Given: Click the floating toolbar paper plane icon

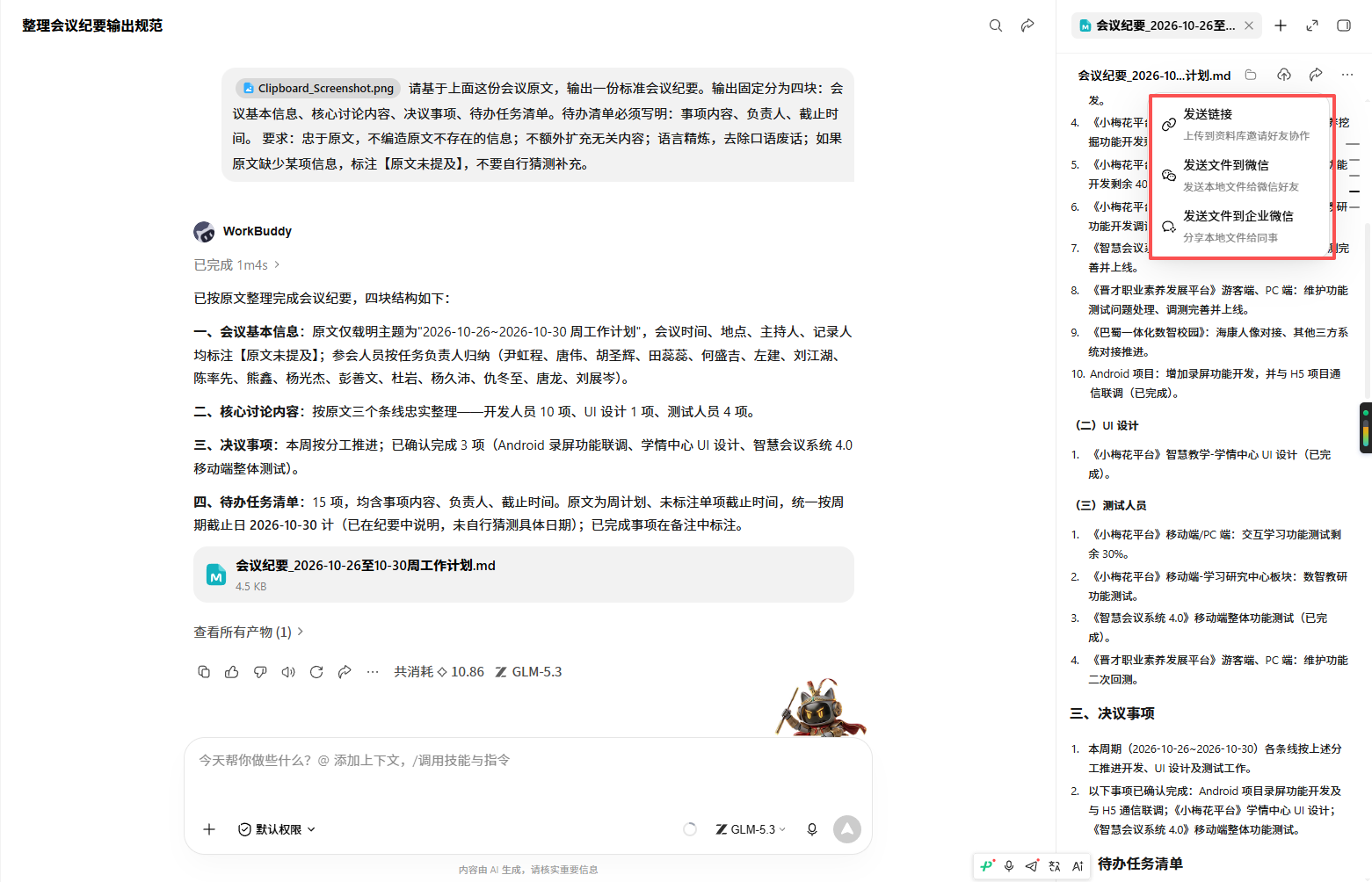Looking at the screenshot, I should 1032,866.
